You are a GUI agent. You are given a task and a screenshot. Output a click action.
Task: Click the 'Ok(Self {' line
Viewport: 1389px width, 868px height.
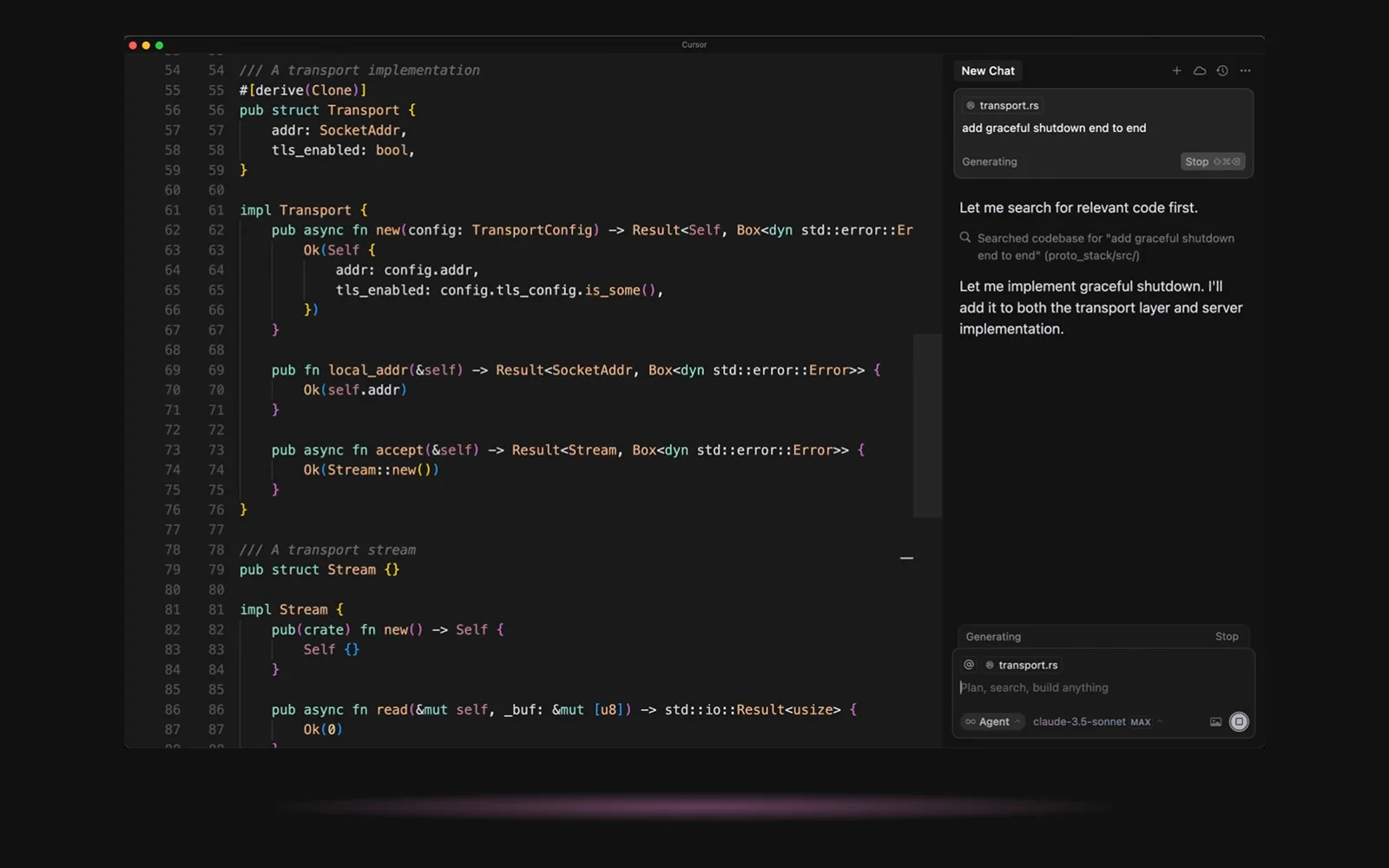(339, 250)
